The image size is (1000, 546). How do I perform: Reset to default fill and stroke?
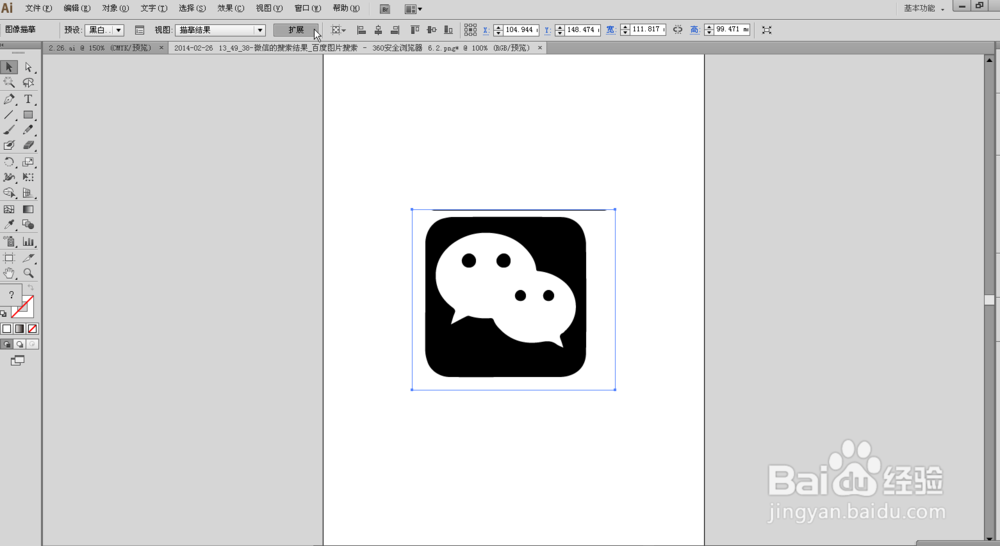click(4, 313)
